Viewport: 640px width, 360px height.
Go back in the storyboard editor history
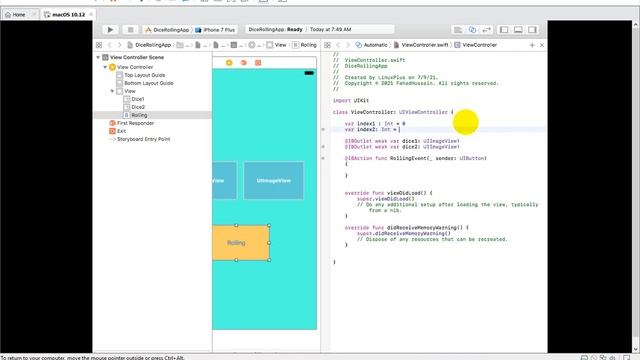point(109,45)
